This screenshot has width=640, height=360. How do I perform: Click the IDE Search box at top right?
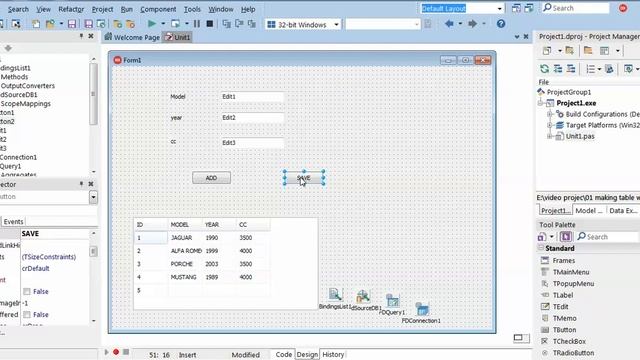click(x=576, y=8)
